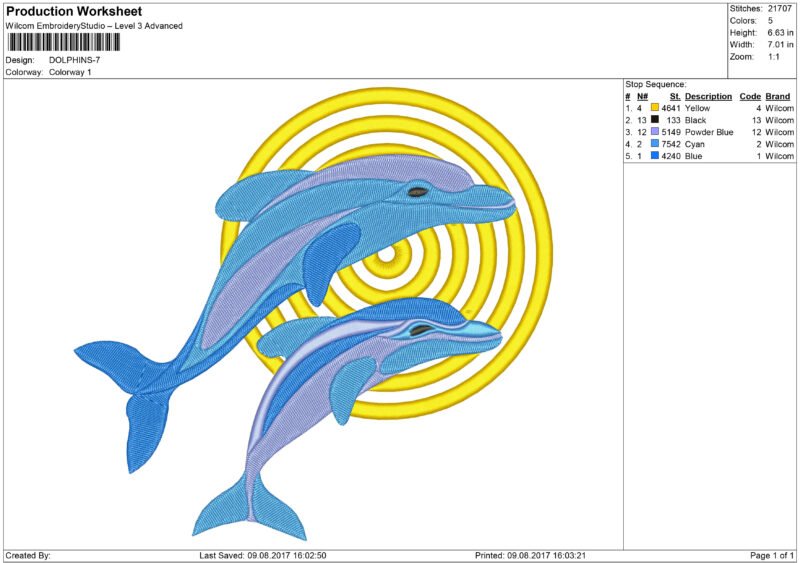Click the 'St.' column header
The image size is (800, 563).
coord(675,96)
